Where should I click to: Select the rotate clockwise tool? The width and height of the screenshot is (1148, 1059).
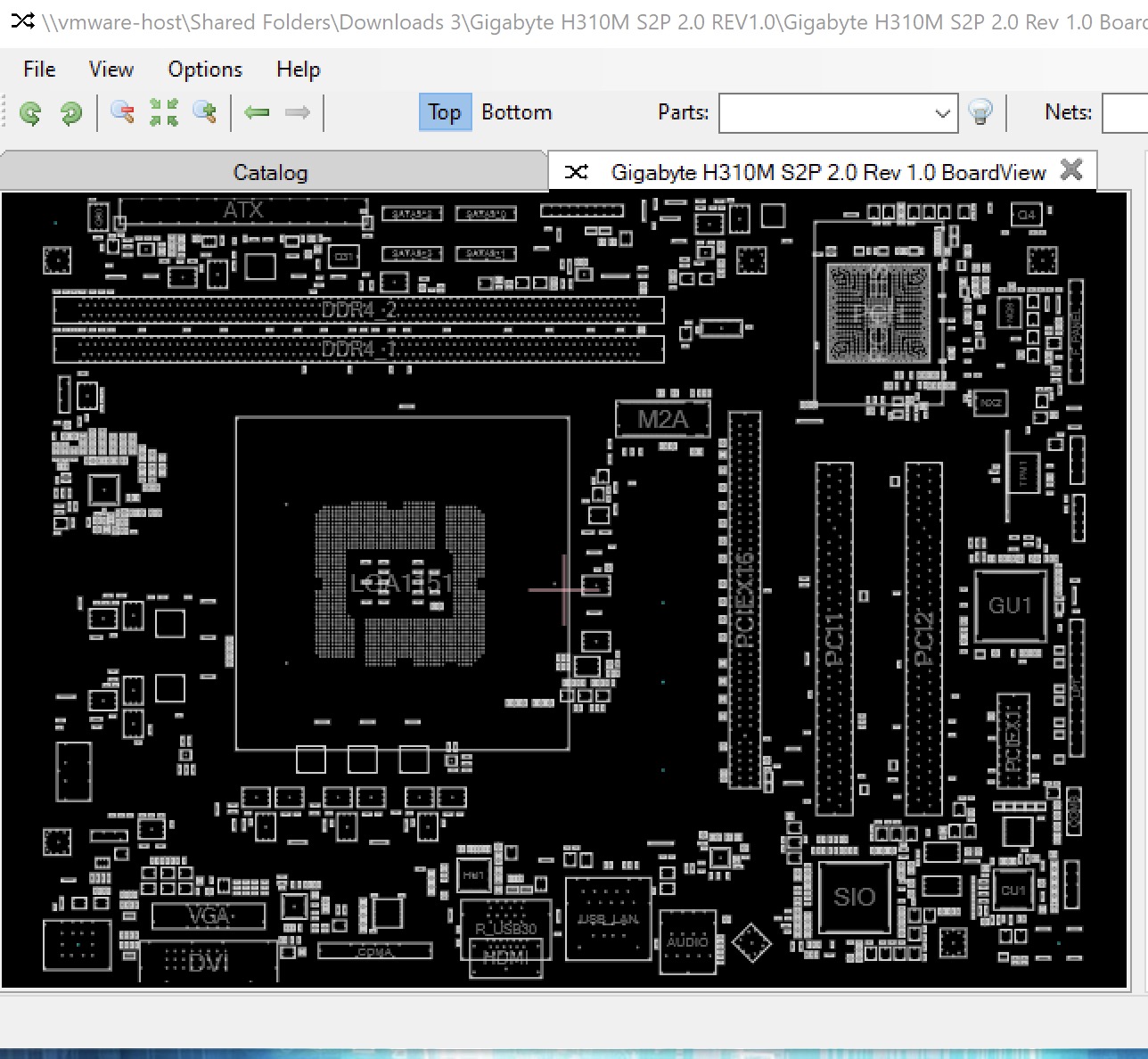click(x=71, y=113)
